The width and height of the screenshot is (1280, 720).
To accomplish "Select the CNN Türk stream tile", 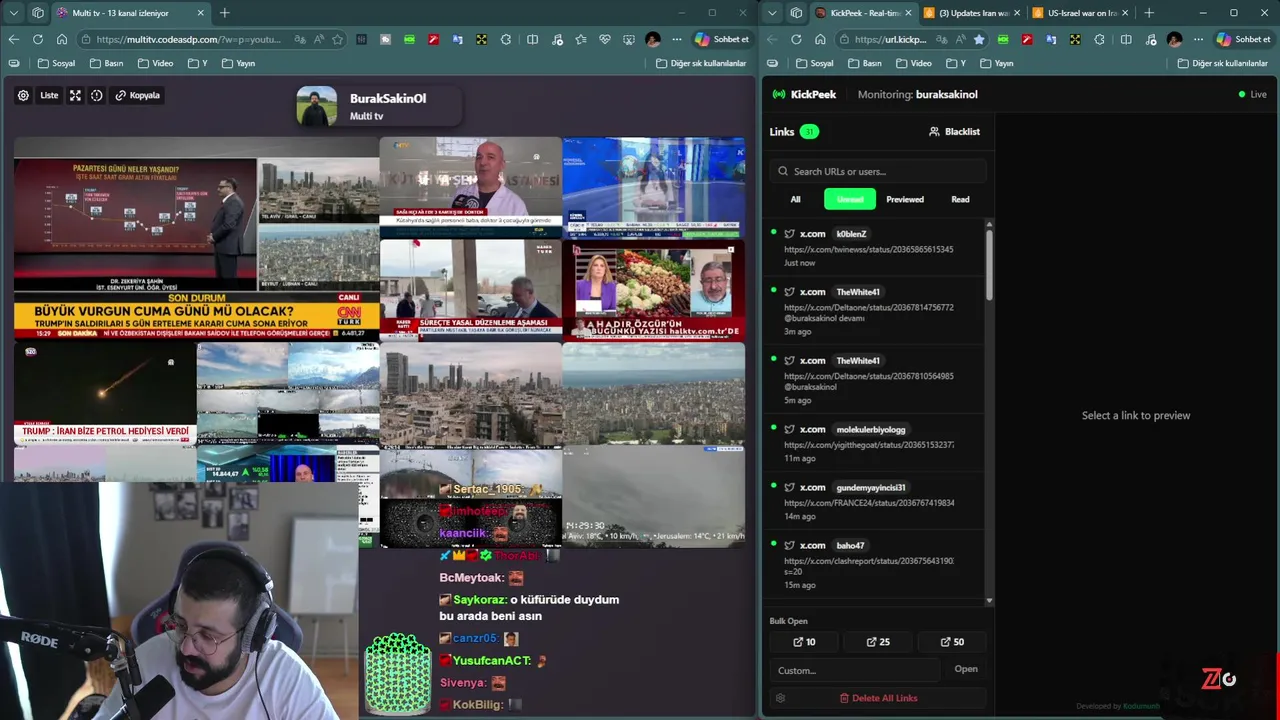I will pyautogui.click(x=197, y=237).
